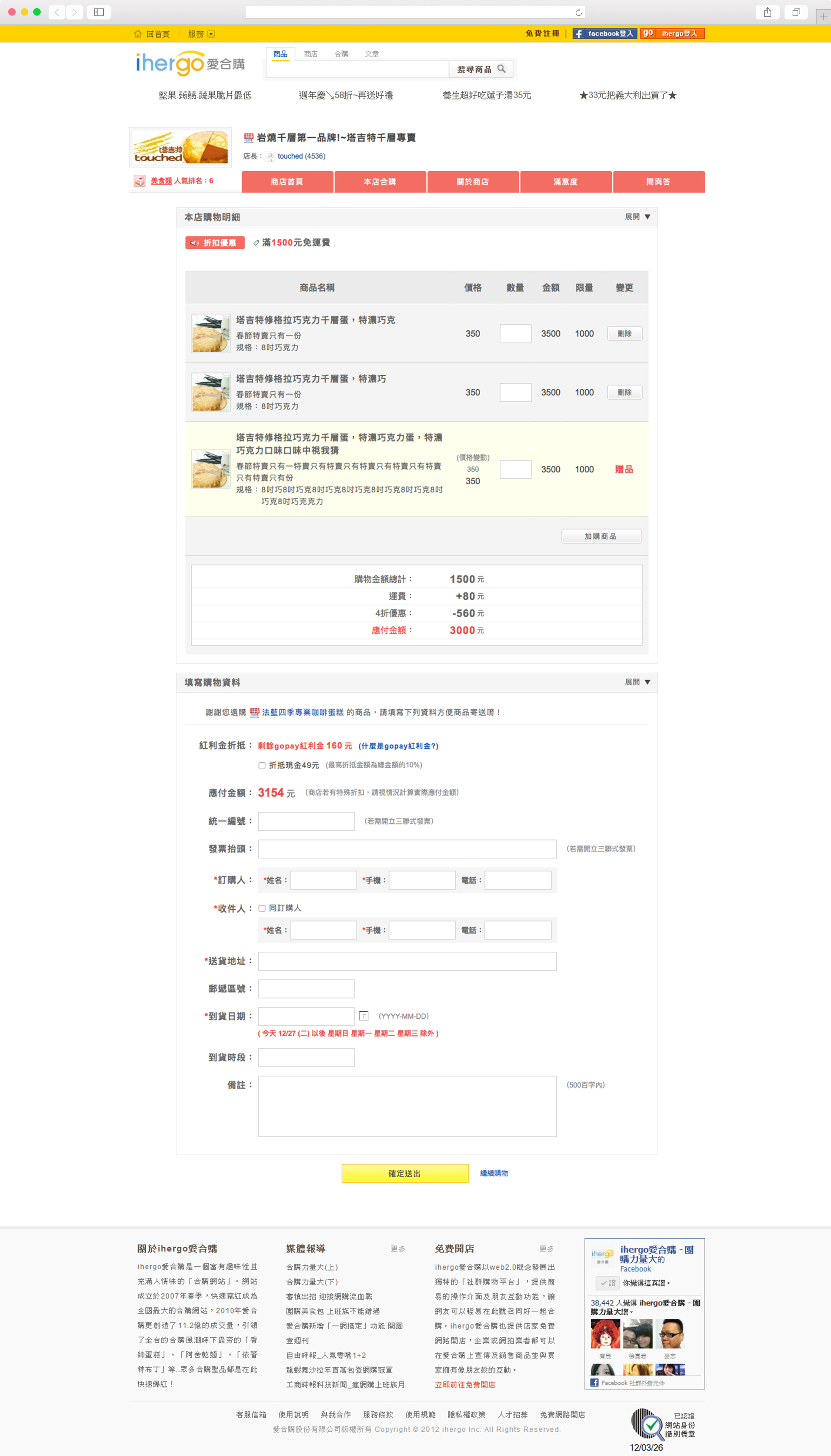Viewport: 831px width, 1456px height.
Task: Toggle the Safari sidebar icon
Action: tap(99, 12)
